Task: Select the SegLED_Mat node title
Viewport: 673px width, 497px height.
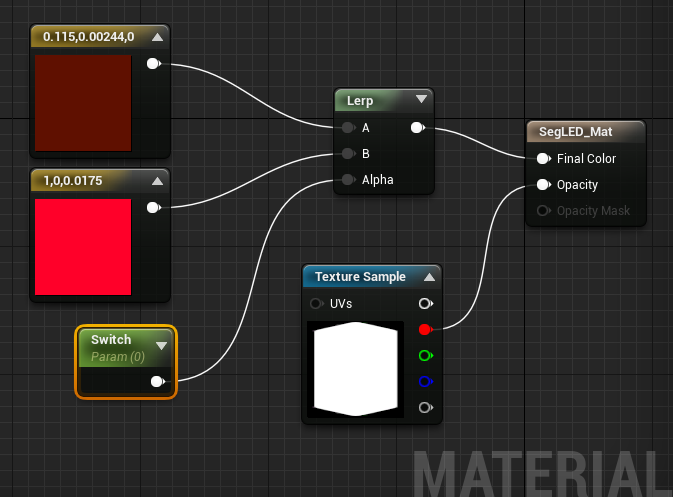Action: (575, 132)
